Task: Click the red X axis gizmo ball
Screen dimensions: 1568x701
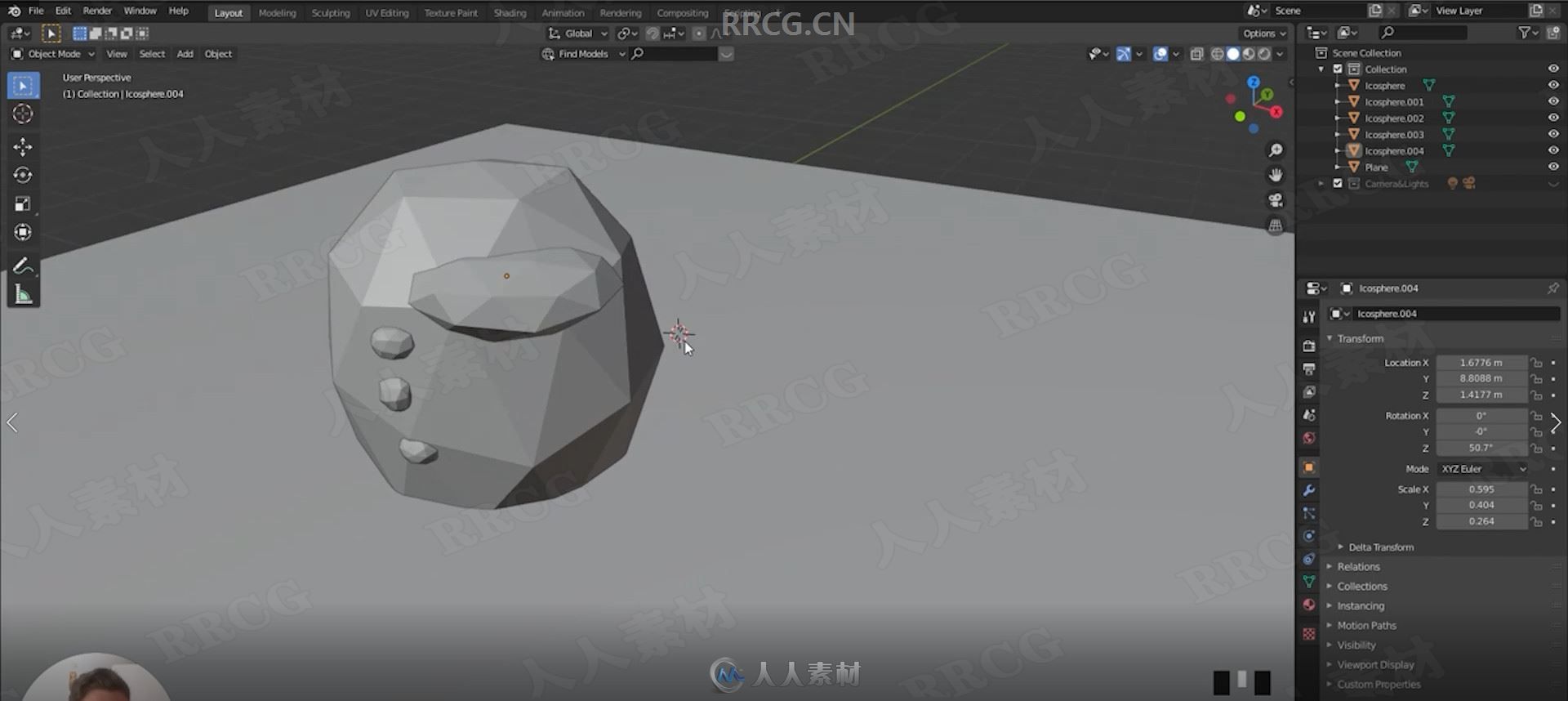Action: 1276,112
